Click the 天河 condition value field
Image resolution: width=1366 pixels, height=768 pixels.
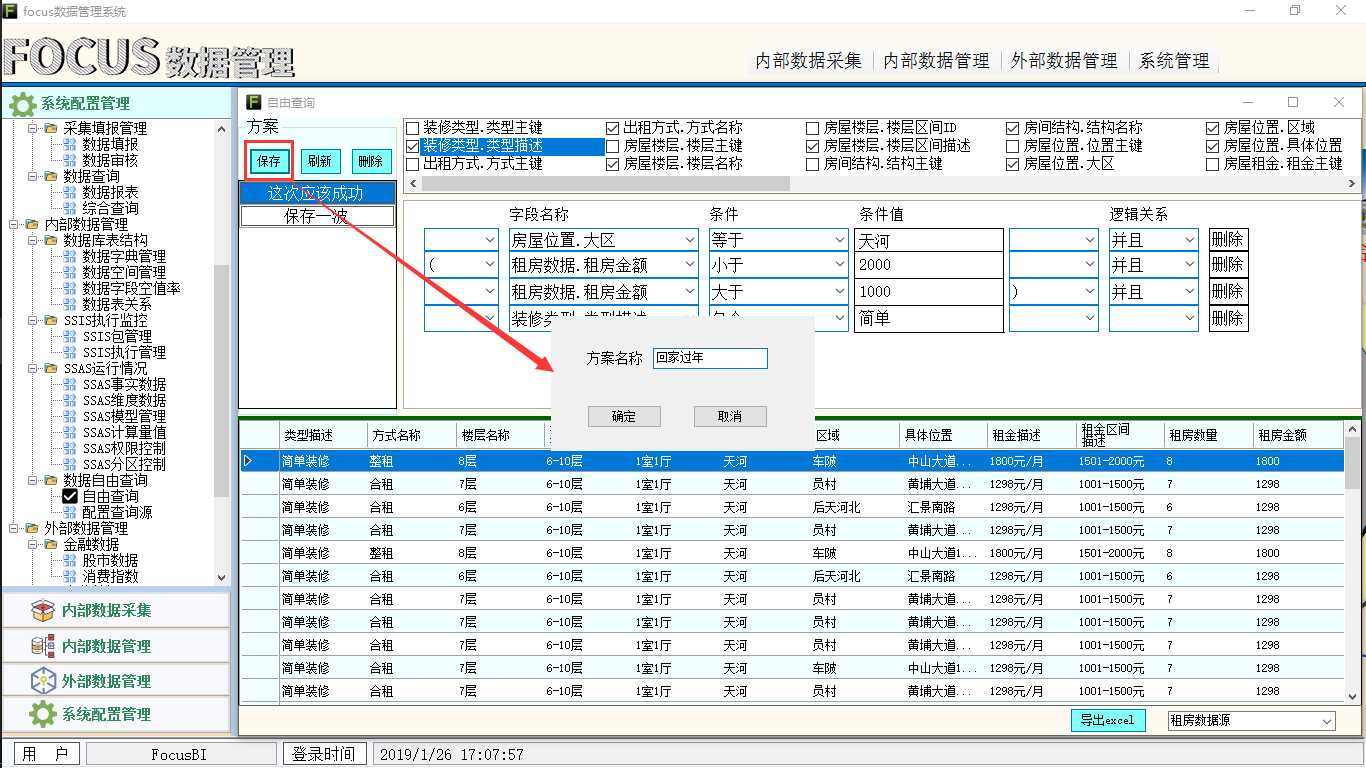(929, 240)
